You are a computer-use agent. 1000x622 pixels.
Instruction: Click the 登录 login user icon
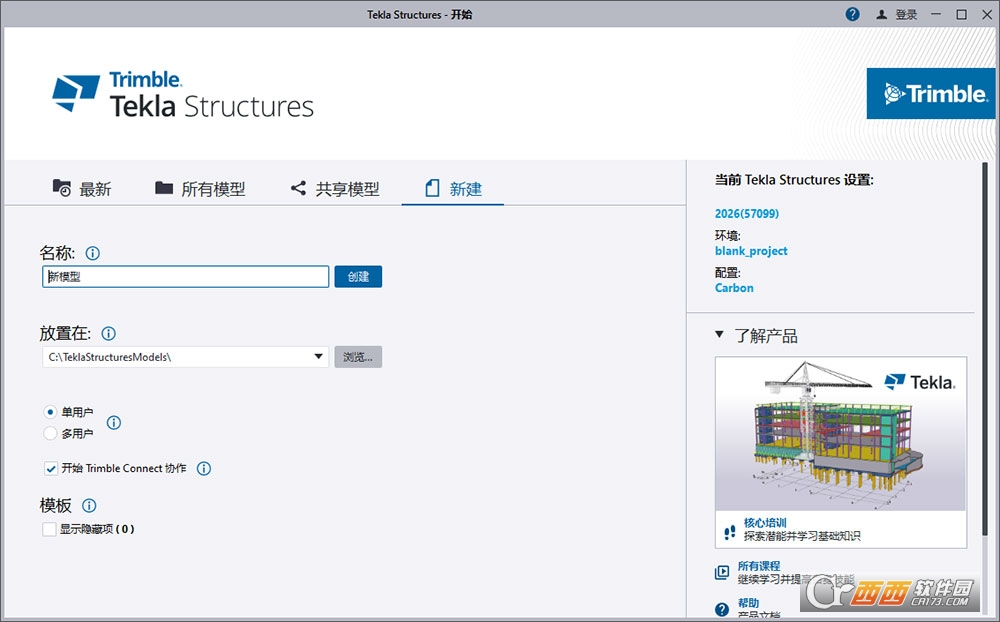pos(881,14)
